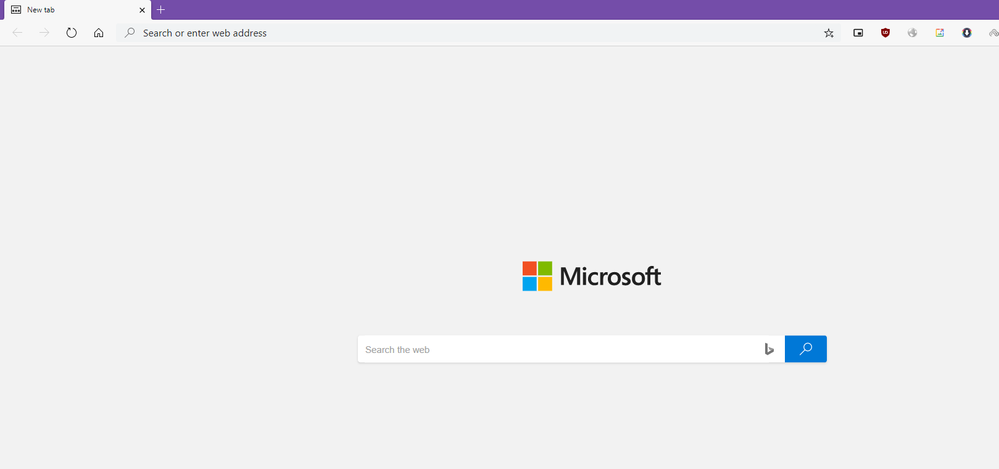Focus the Search the web field
This screenshot has height=469, width=999.
(571, 349)
